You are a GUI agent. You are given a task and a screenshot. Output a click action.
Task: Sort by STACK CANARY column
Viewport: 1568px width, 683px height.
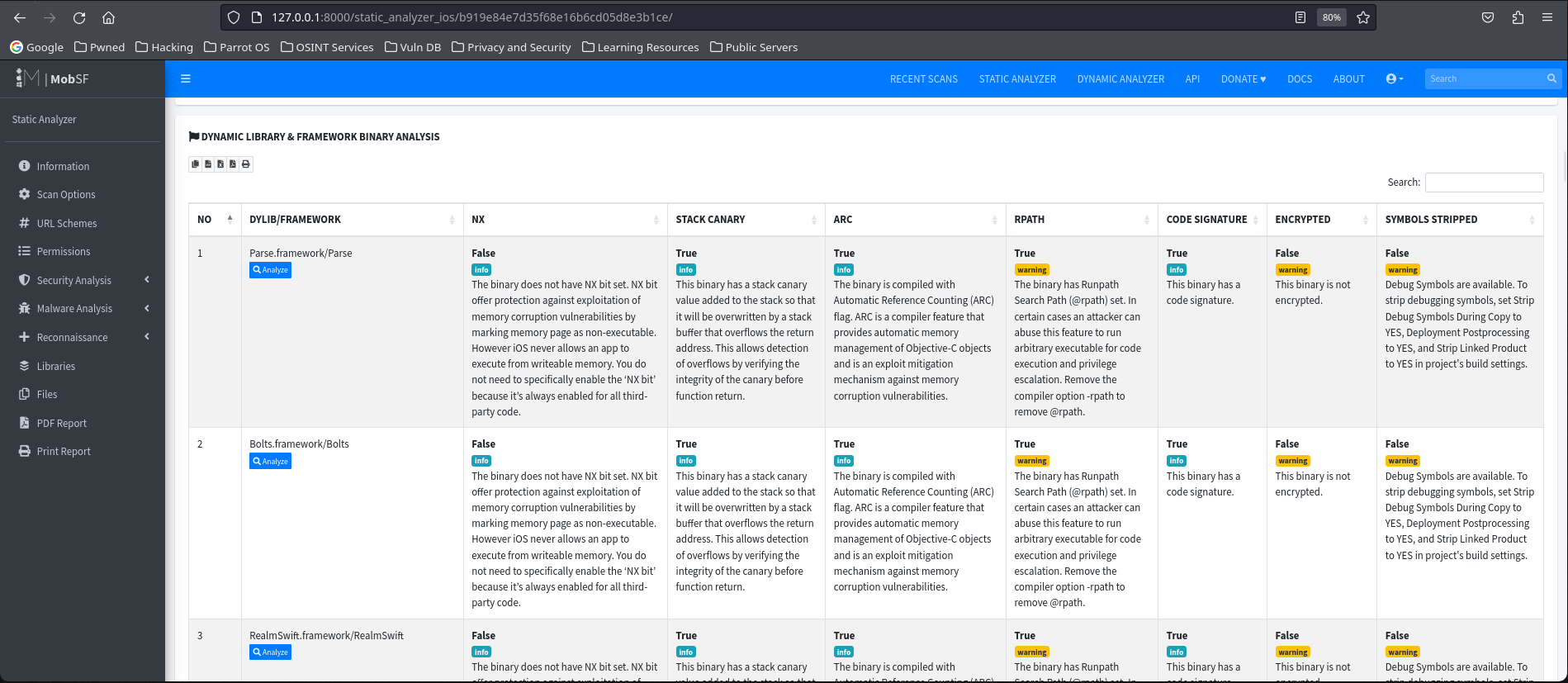click(x=746, y=220)
